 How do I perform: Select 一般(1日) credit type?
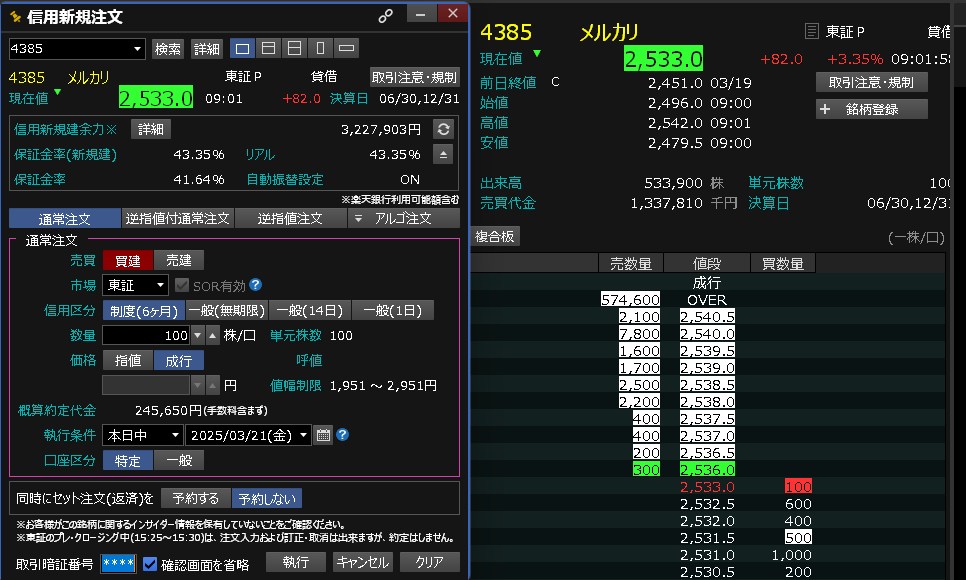click(x=393, y=311)
